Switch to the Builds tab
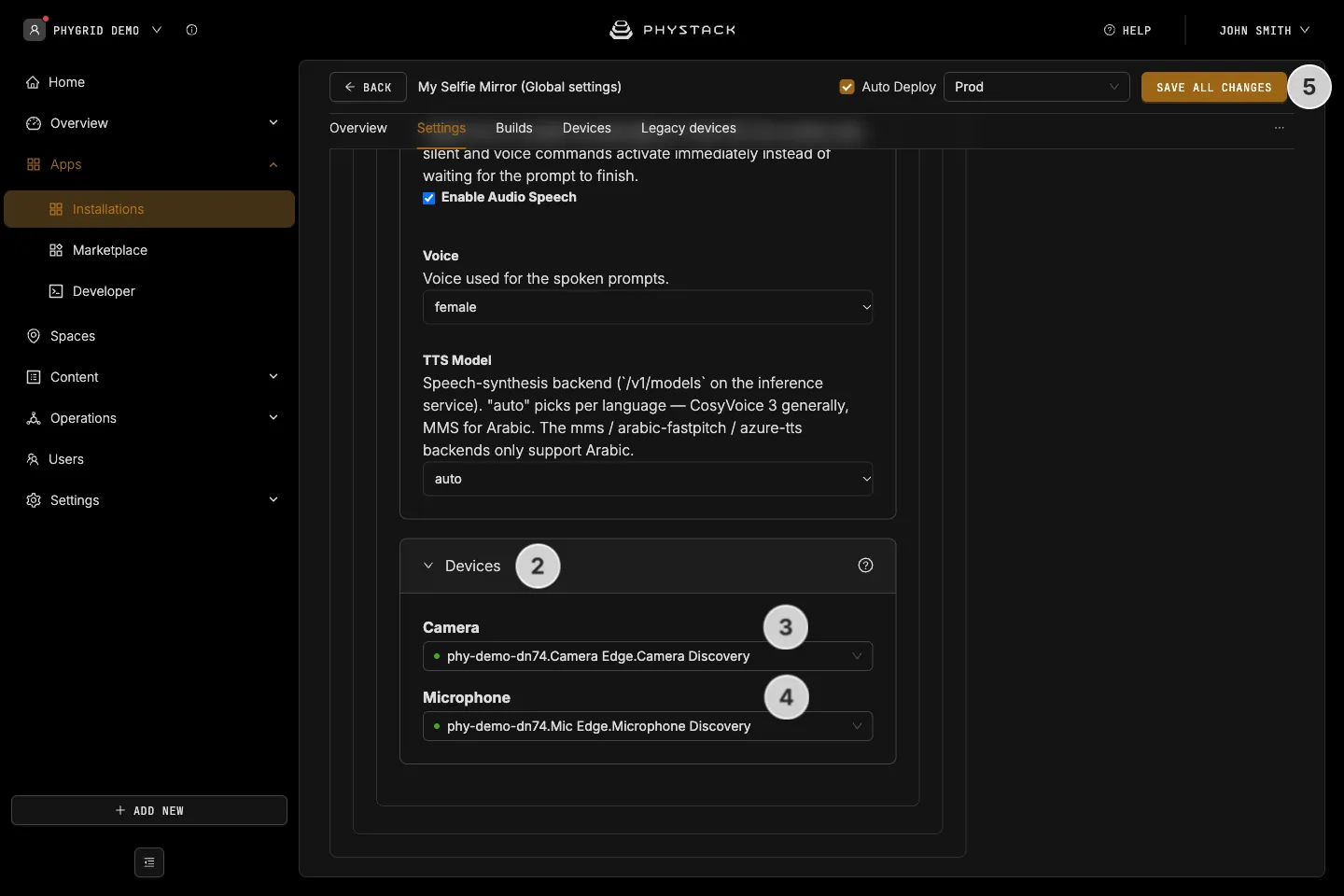Viewport: 1344px width, 896px height. 514,128
